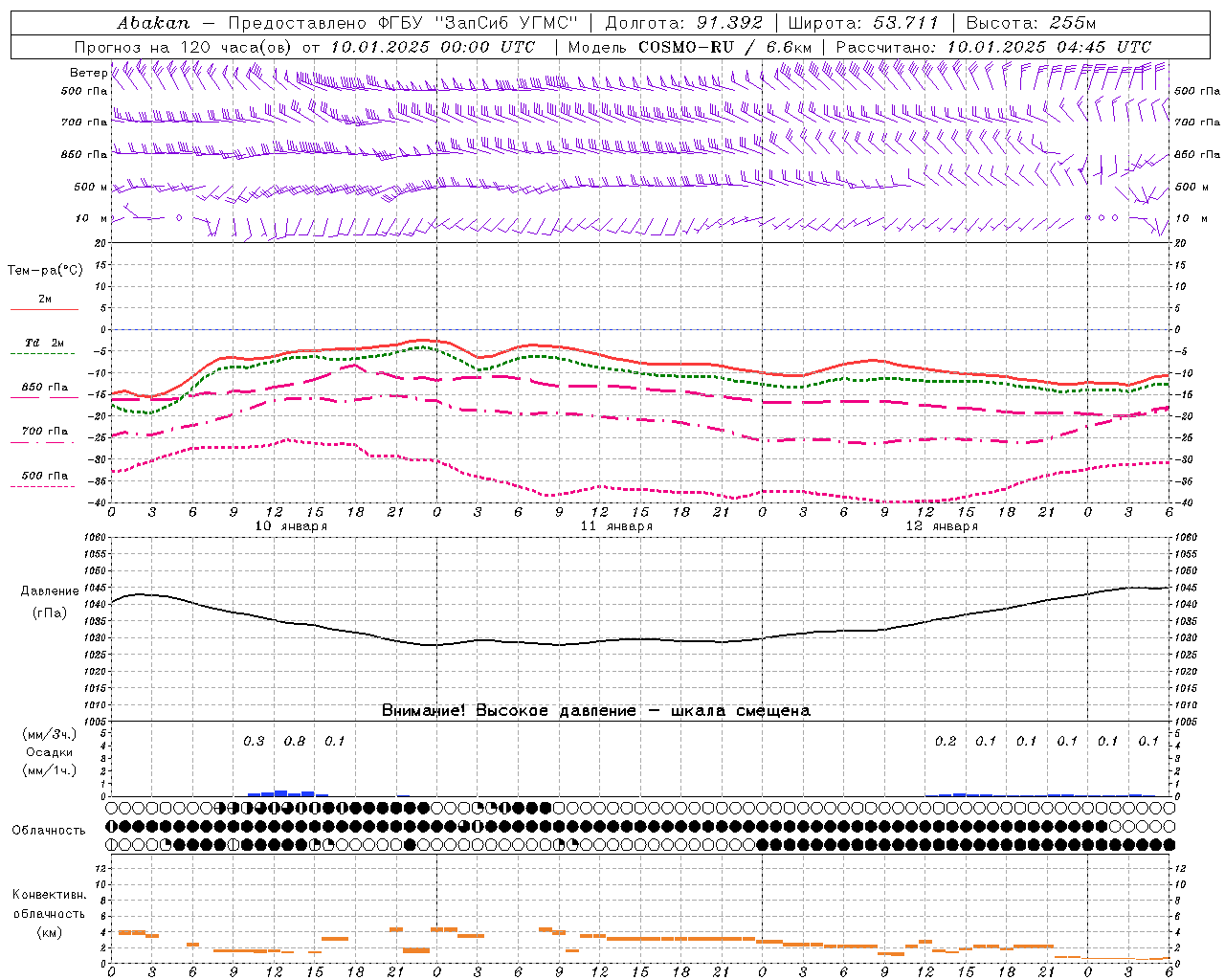The image size is (1225, 980).
Task: Click the Долгота: 91.392 value
Action: click(684, 22)
